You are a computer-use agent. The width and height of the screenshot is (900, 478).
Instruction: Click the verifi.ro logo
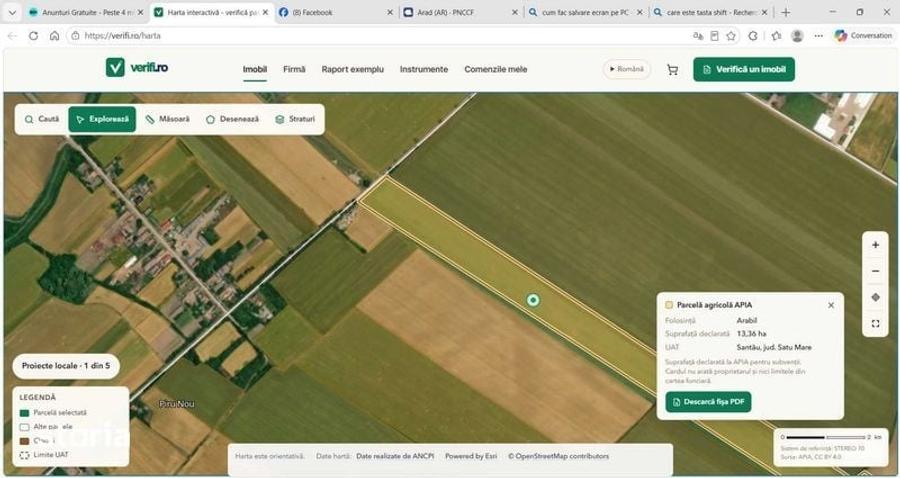click(137, 68)
